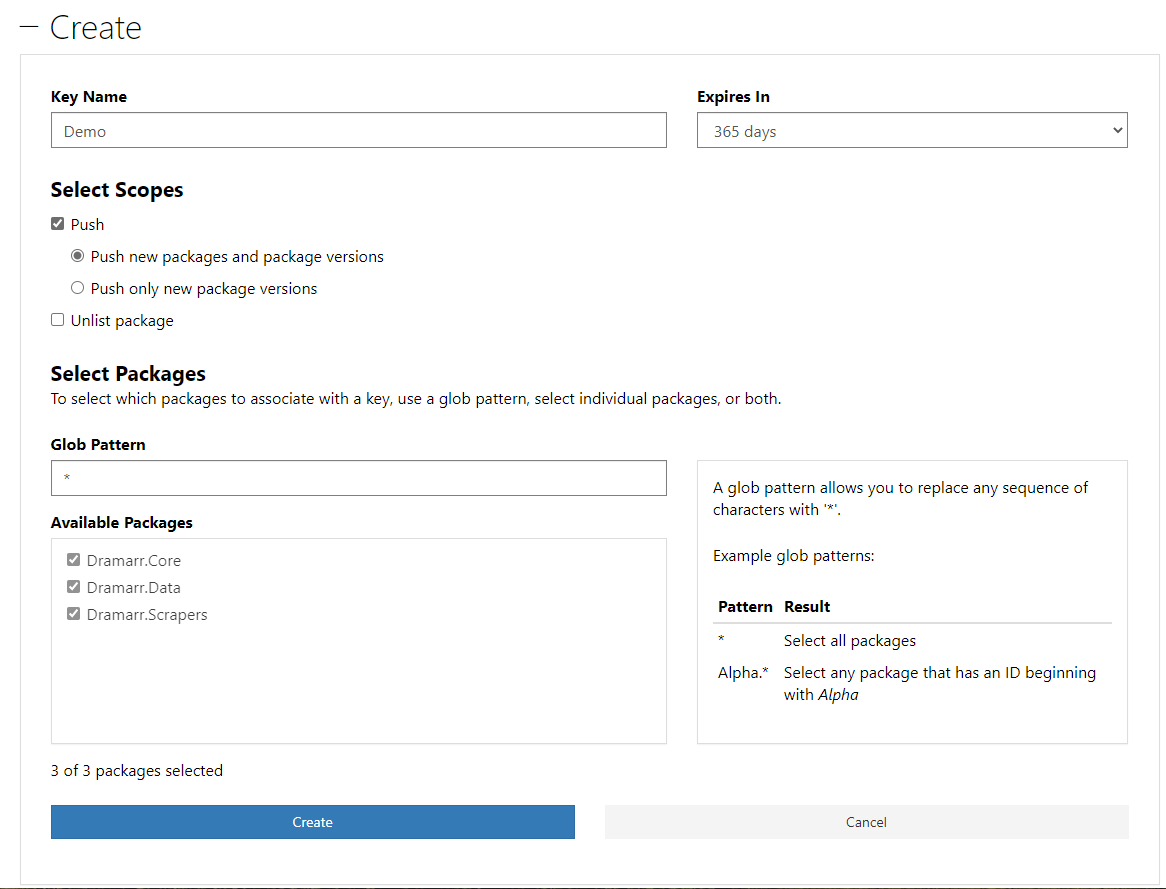Click the Expires In field label
The height and width of the screenshot is (889, 1166).
pyautogui.click(x=733, y=97)
